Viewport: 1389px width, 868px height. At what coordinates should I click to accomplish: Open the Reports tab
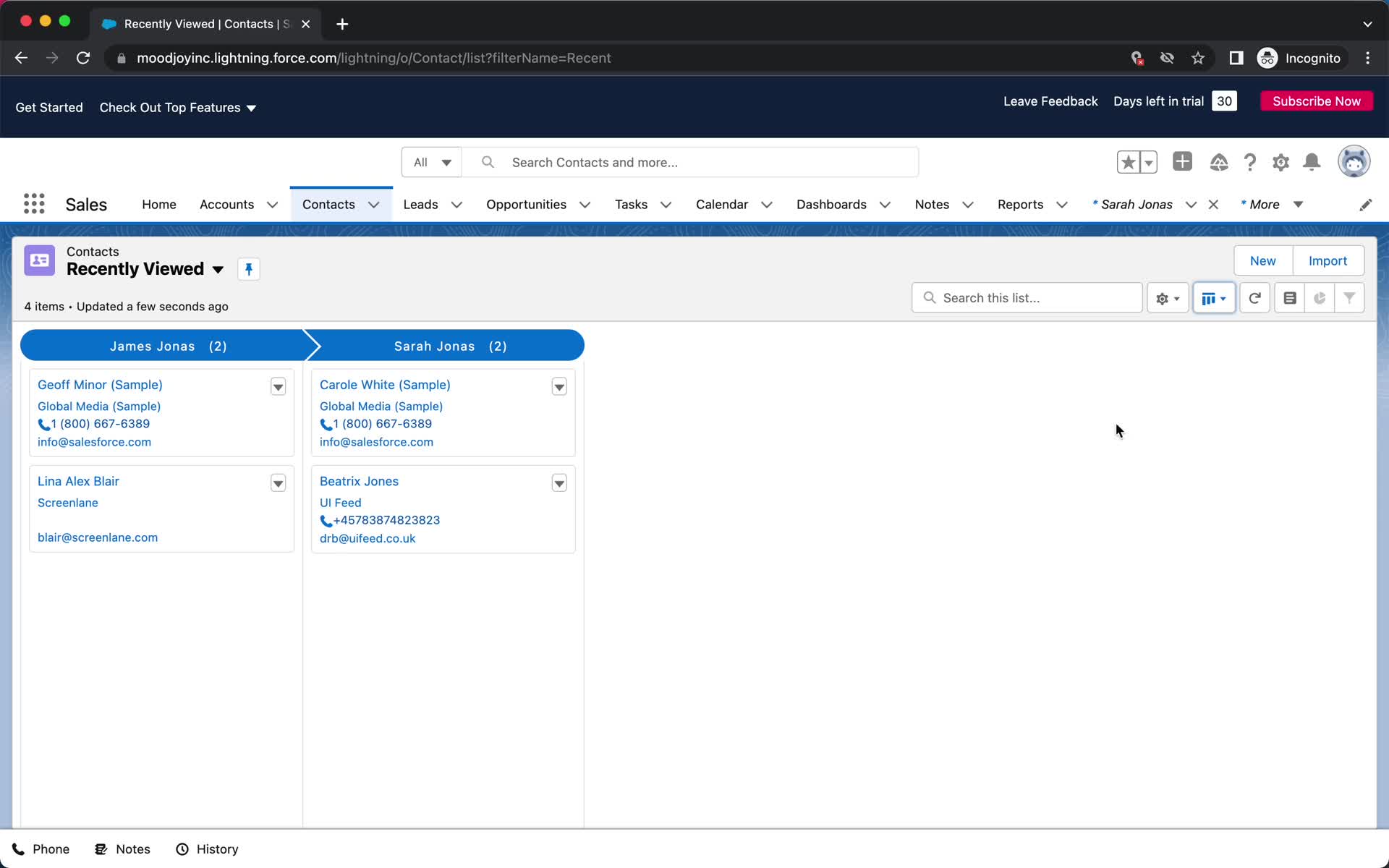[1020, 205]
